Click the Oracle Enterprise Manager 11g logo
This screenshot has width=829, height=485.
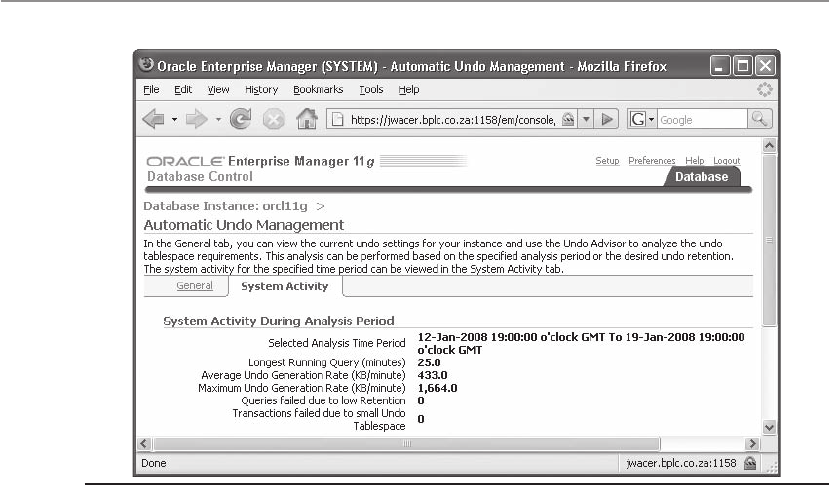tap(260, 161)
